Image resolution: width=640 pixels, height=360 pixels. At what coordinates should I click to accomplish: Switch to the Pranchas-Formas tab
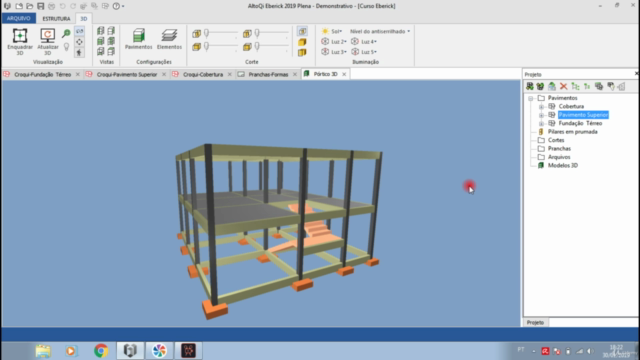268,74
